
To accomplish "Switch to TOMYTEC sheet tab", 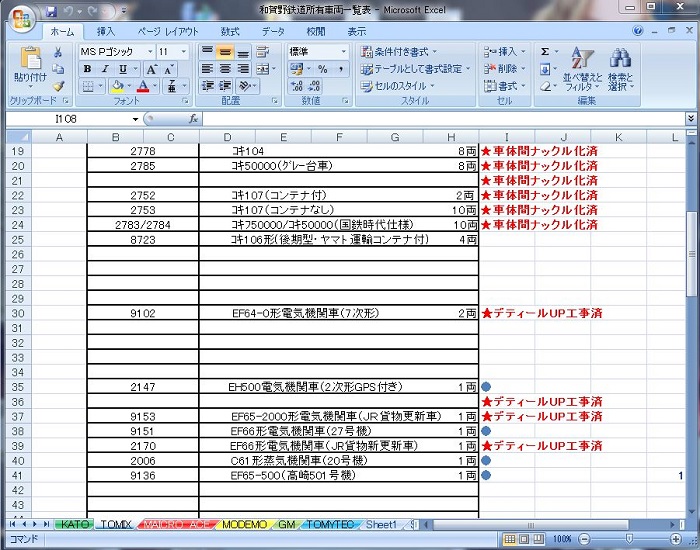I will 330,524.
